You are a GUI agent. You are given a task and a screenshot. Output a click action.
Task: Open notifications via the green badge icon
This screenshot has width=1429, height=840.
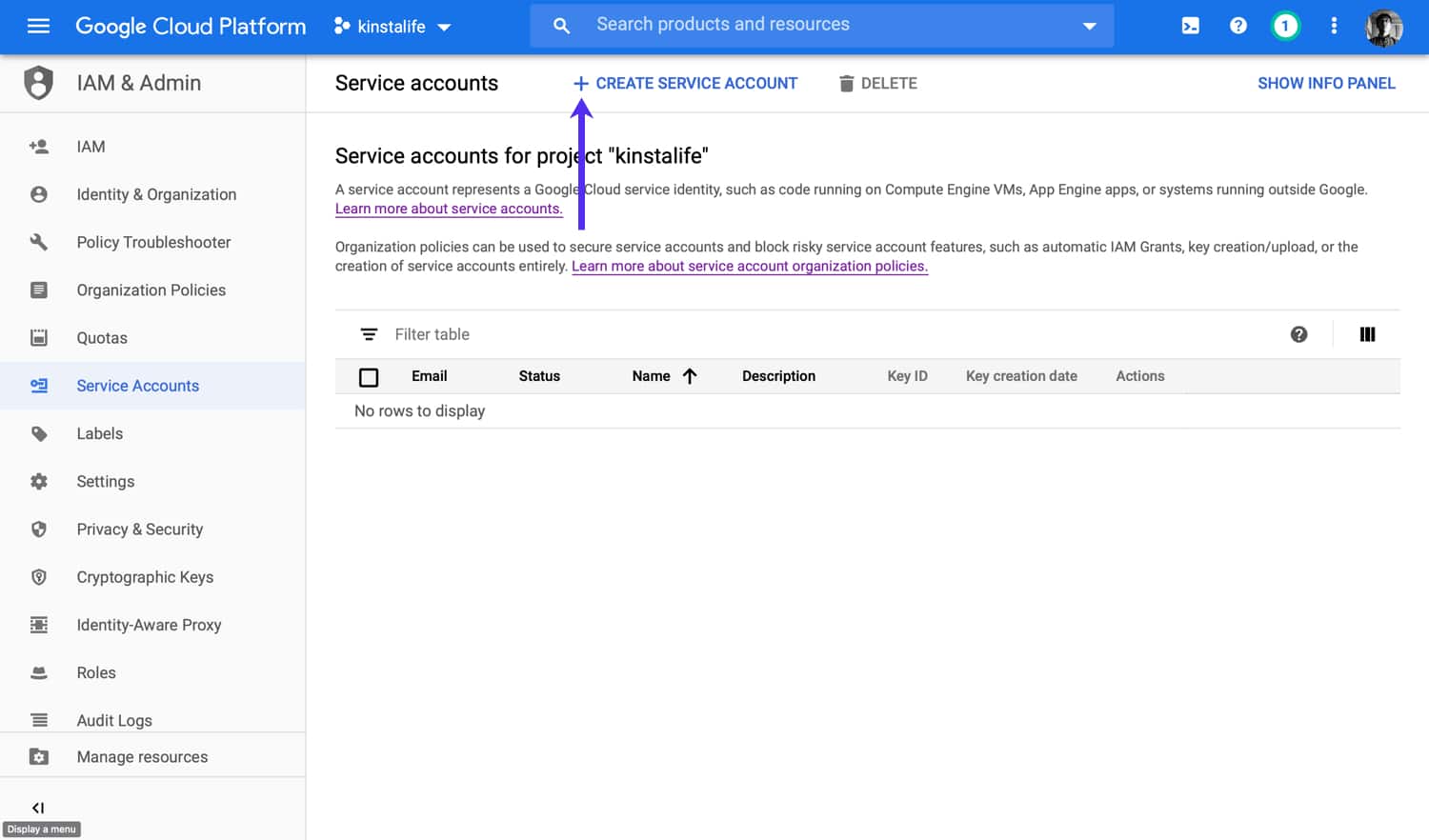coord(1285,26)
